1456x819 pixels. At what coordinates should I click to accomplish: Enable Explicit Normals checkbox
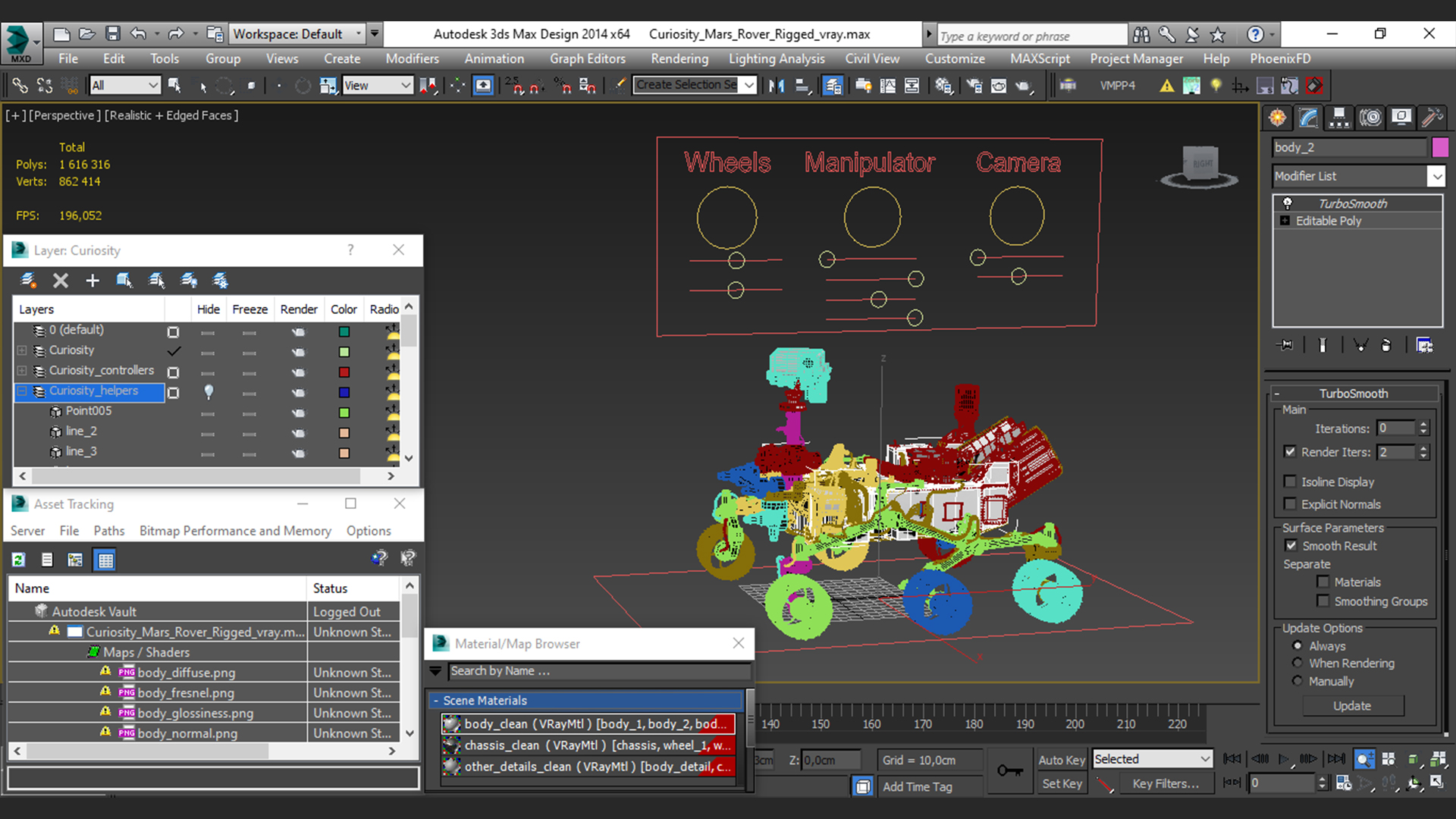[x=1290, y=504]
